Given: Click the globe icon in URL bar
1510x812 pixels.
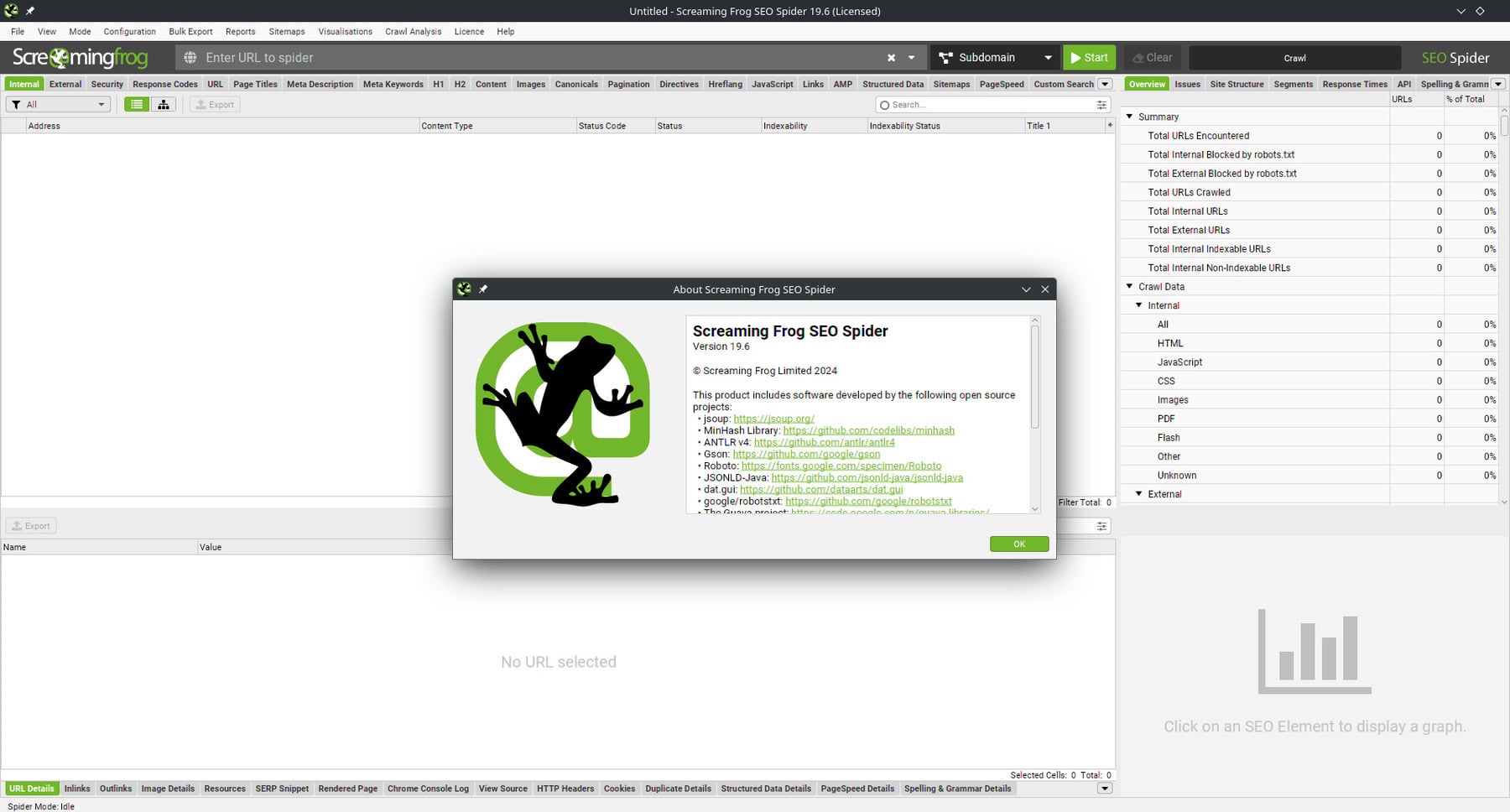Looking at the screenshot, I should pyautogui.click(x=190, y=58).
